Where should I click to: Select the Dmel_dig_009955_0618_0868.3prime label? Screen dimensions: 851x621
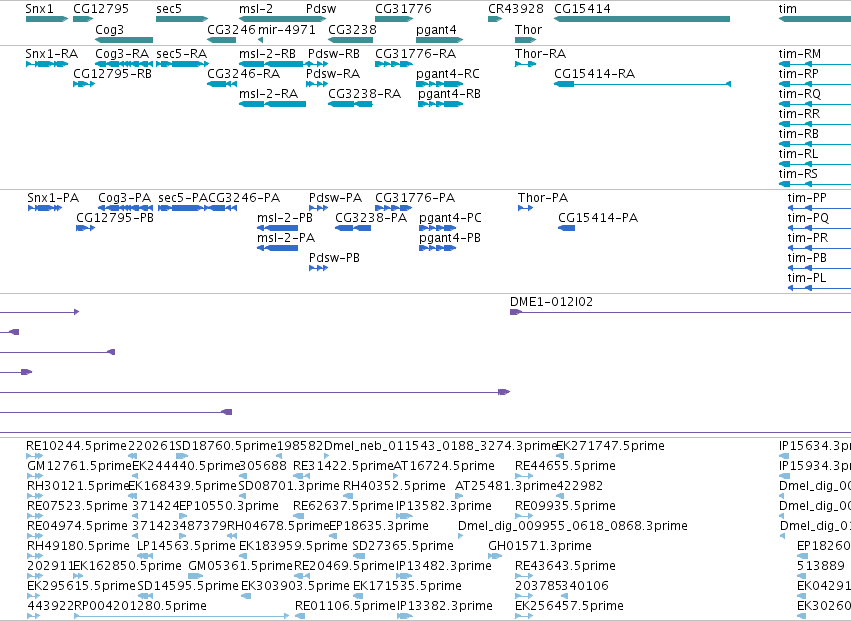click(x=573, y=526)
